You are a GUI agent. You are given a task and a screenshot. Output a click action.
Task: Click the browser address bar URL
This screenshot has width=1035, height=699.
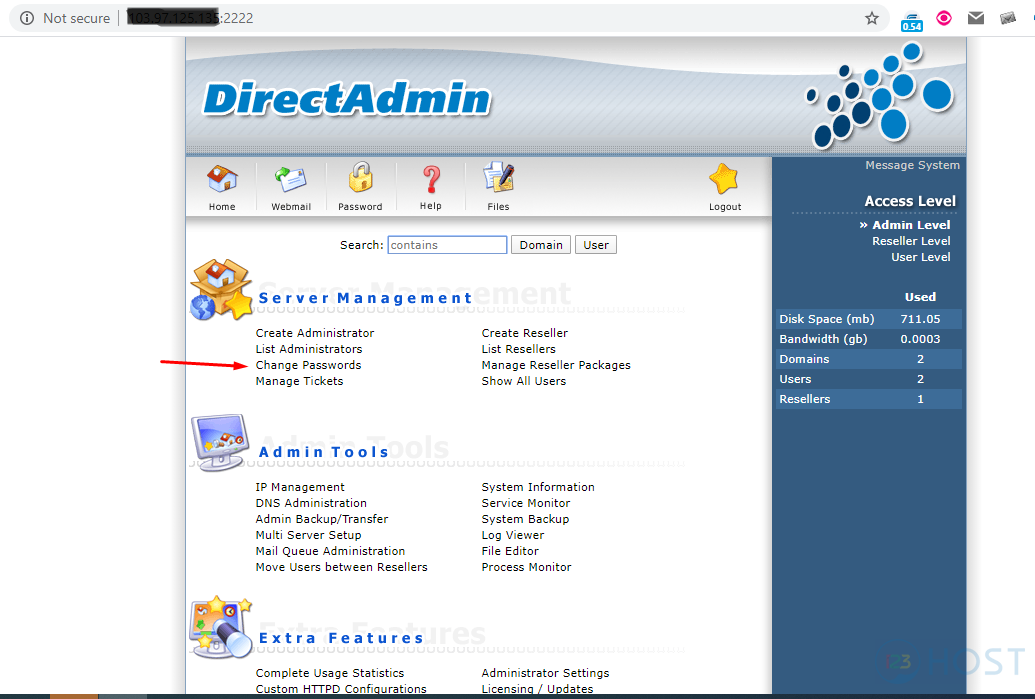(190, 18)
